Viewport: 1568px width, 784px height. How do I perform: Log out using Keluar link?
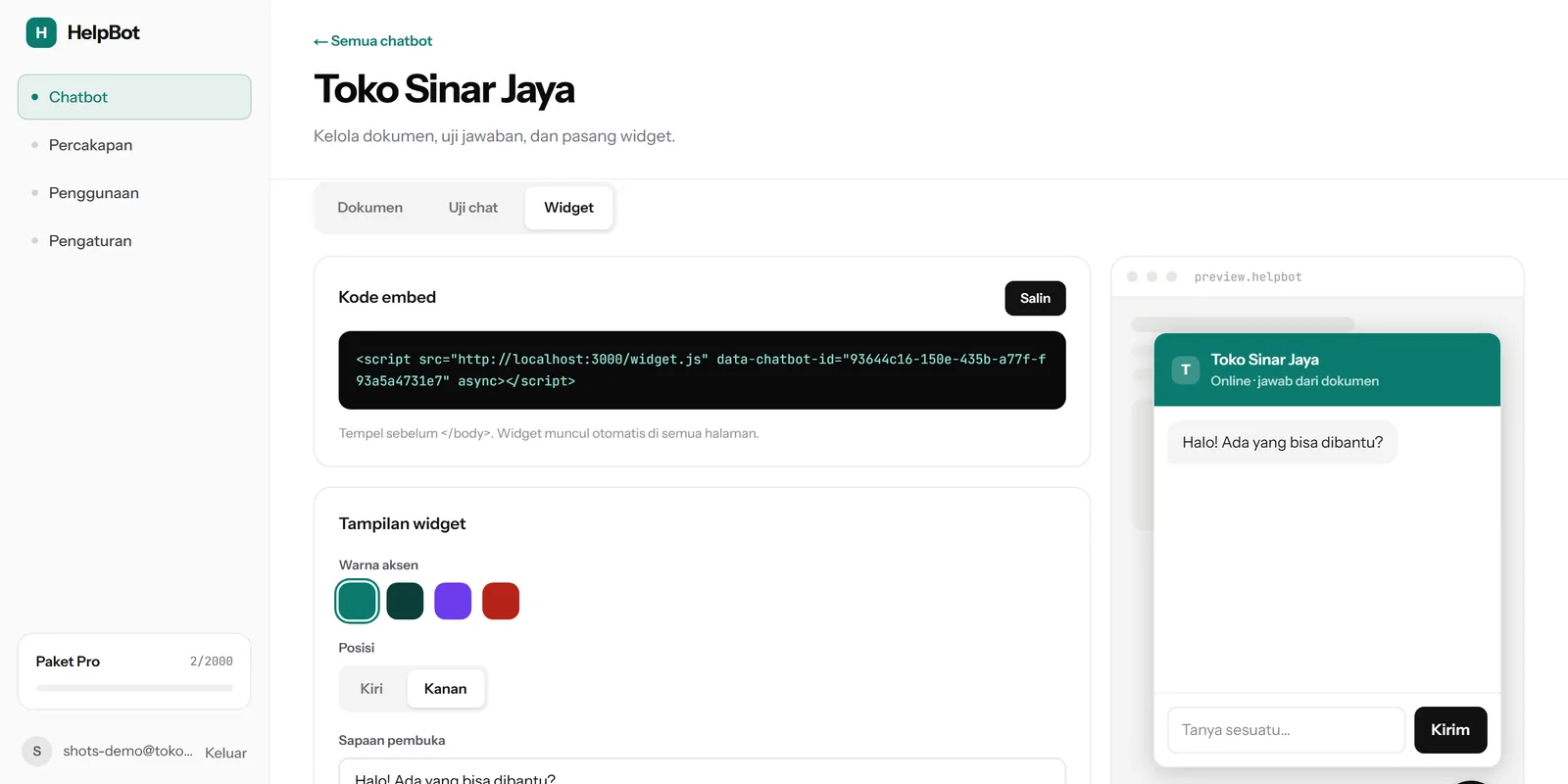coord(225,753)
